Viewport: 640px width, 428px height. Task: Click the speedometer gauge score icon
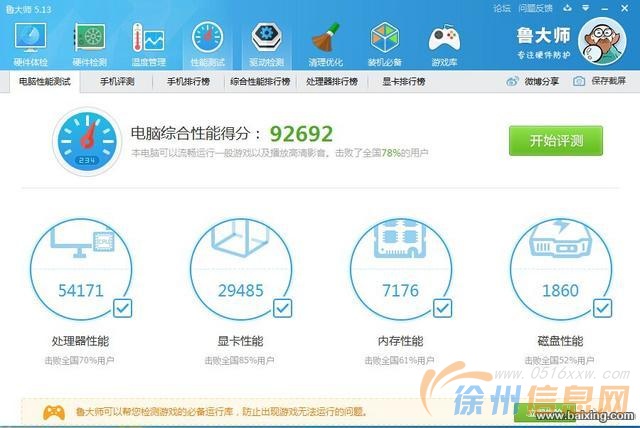coord(87,141)
